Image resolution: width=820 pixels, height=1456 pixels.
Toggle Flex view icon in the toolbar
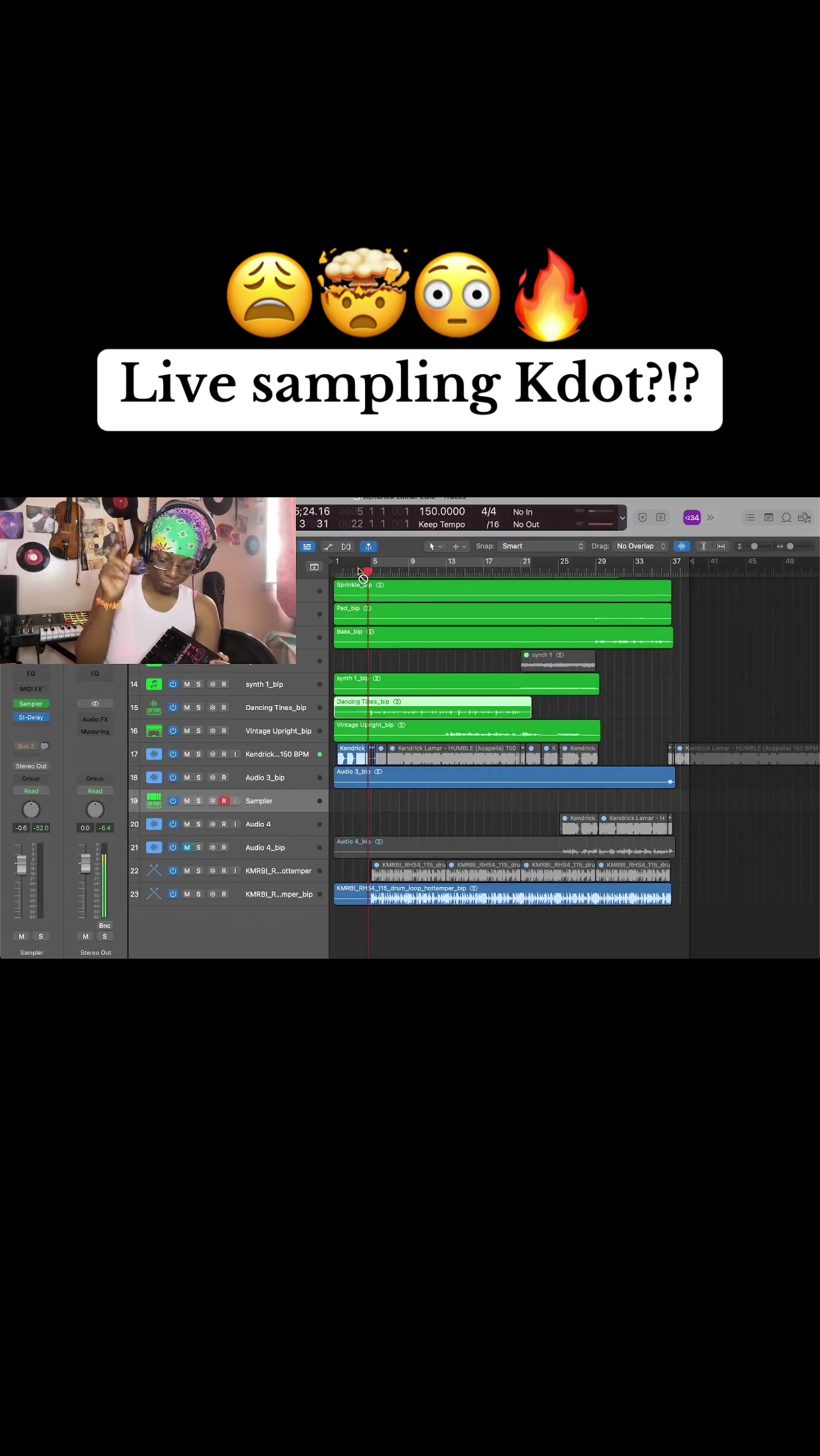(346, 547)
